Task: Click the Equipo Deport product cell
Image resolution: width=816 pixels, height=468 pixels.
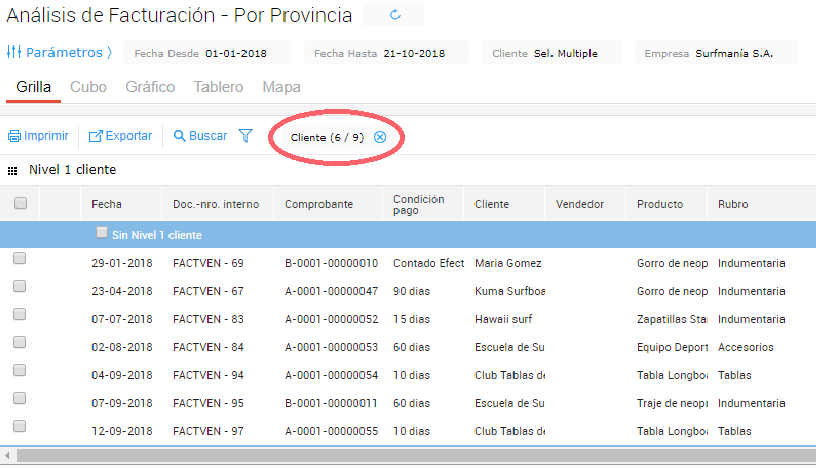Action: [672, 347]
